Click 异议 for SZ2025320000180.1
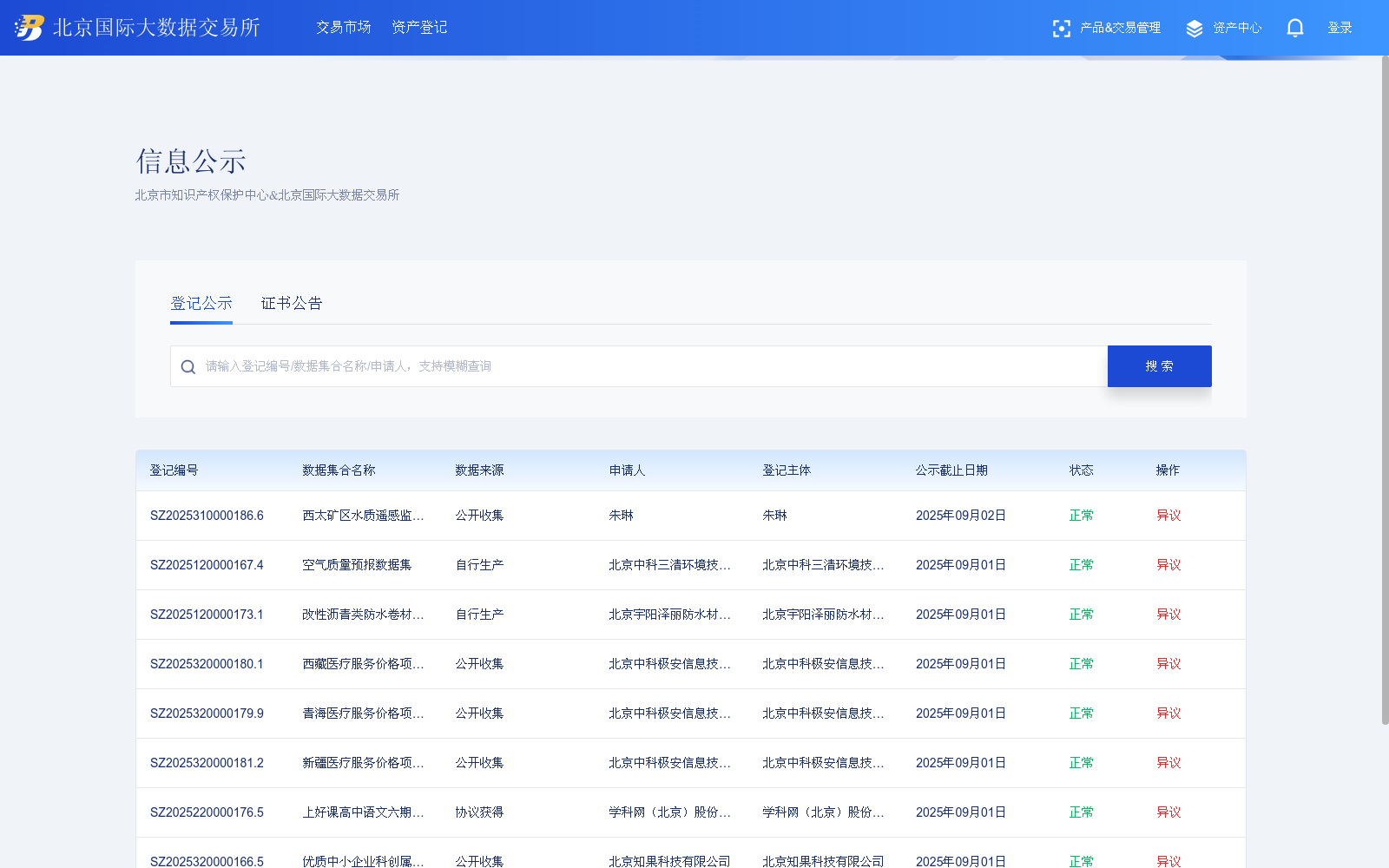The height and width of the screenshot is (868, 1389). click(1168, 664)
